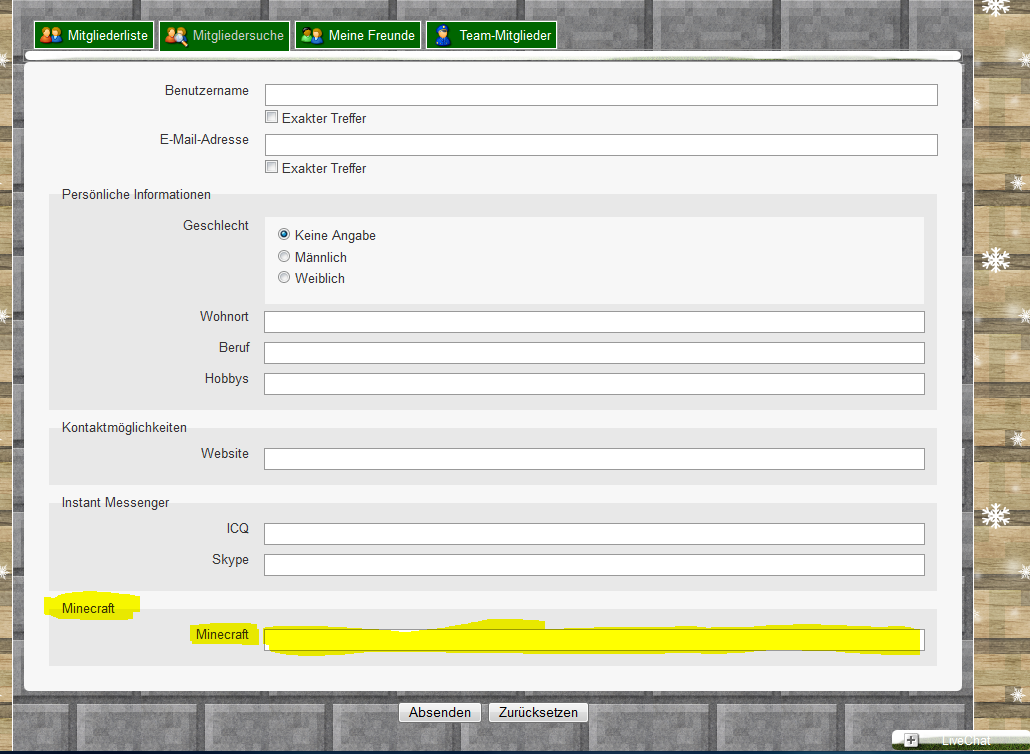The height and width of the screenshot is (754, 1030).
Task: Click the Geschlecht label
Action: [x=215, y=225]
